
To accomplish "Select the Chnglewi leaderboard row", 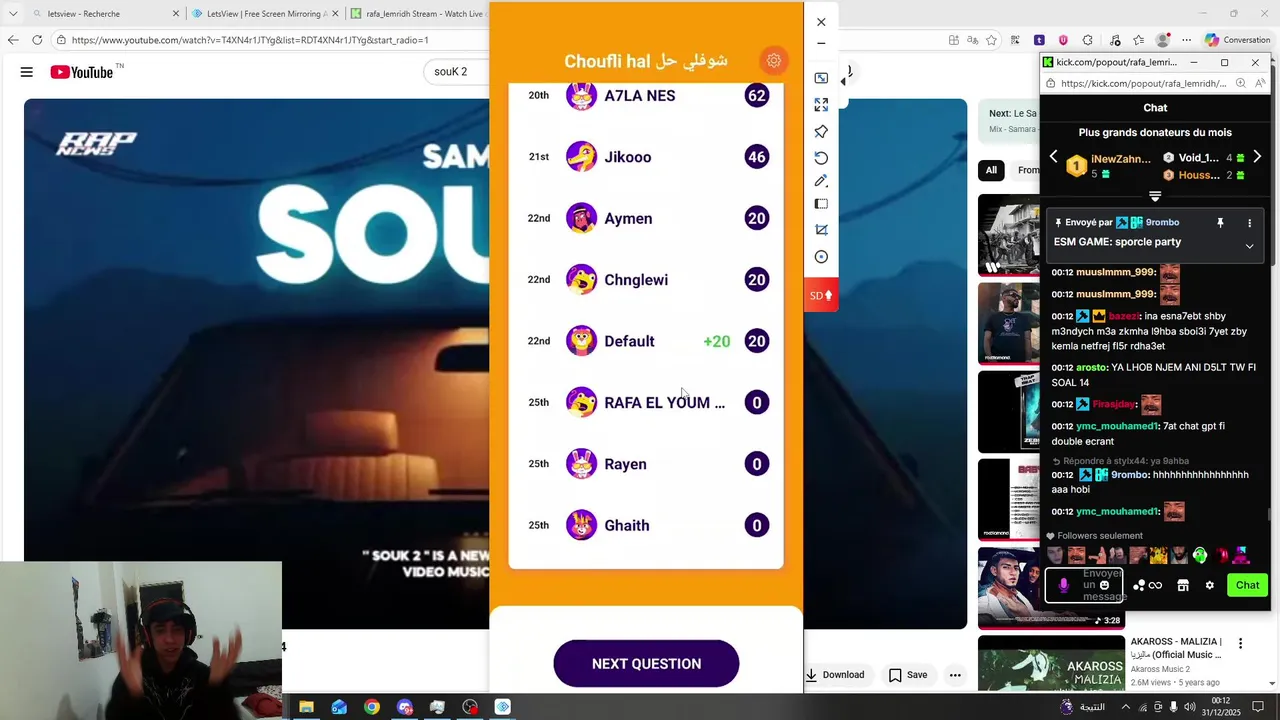I will click(x=646, y=280).
